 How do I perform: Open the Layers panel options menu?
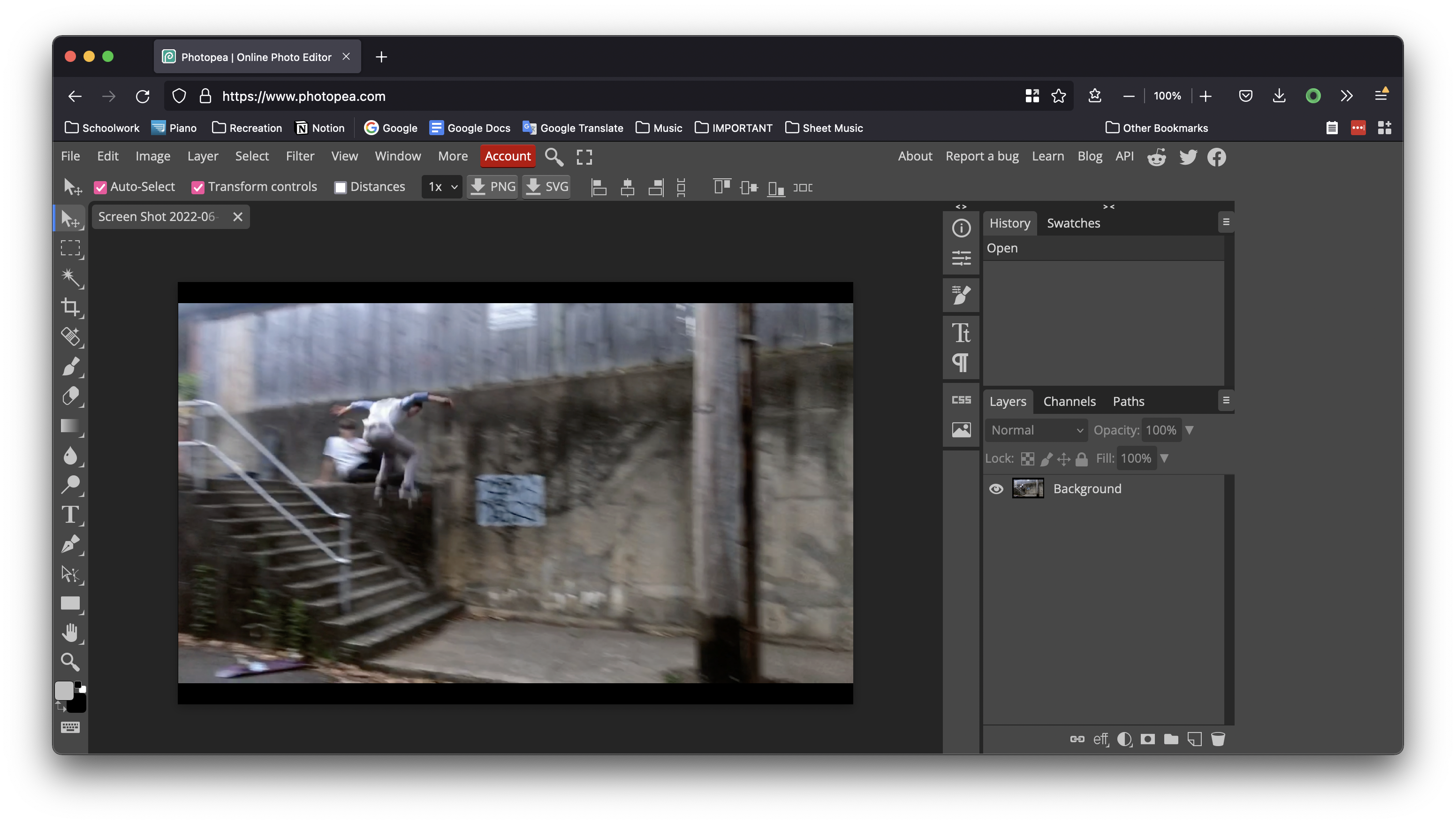[1226, 401]
